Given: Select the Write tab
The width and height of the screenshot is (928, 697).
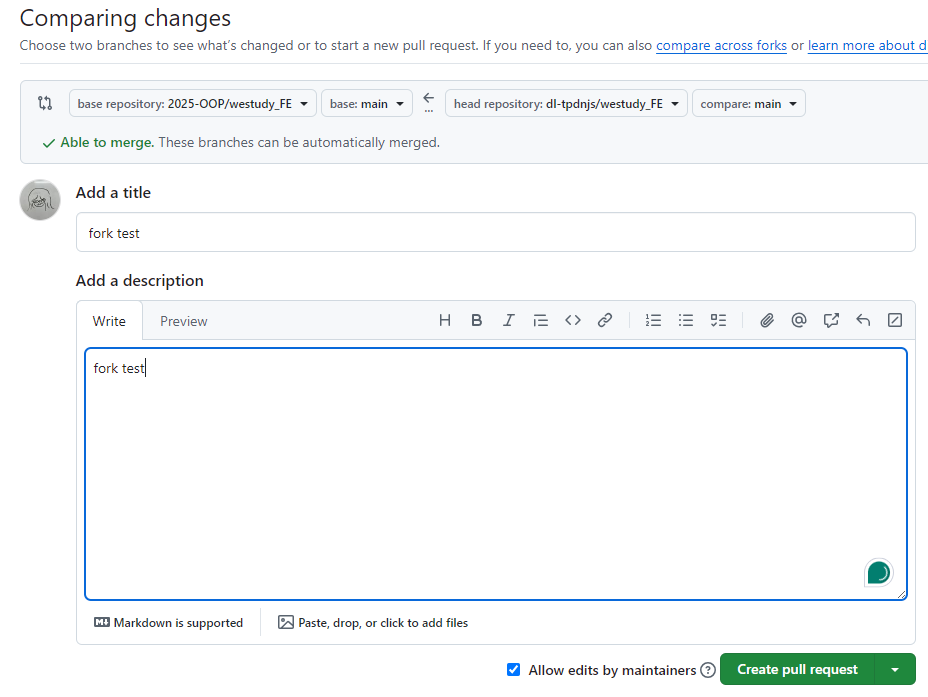Looking at the screenshot, I should coord(109,321).
